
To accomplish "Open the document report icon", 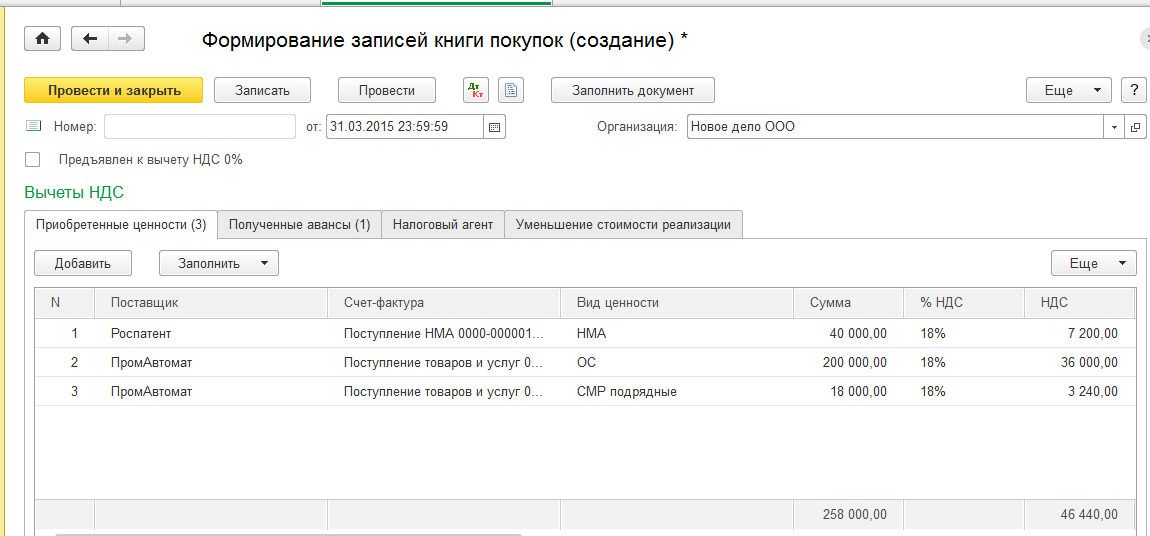I will 511,90.
